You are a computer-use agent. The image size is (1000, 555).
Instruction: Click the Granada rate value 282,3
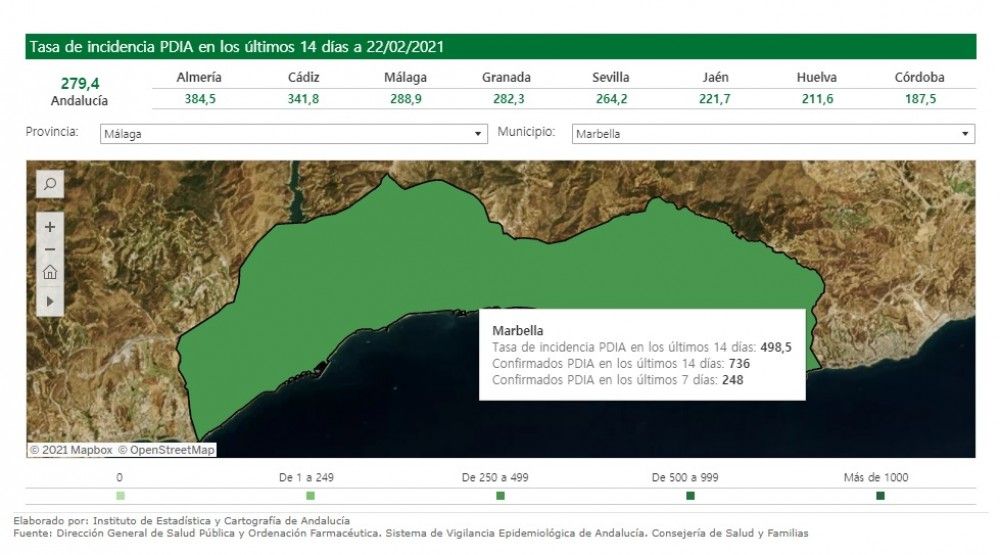[x=508, y=99]
